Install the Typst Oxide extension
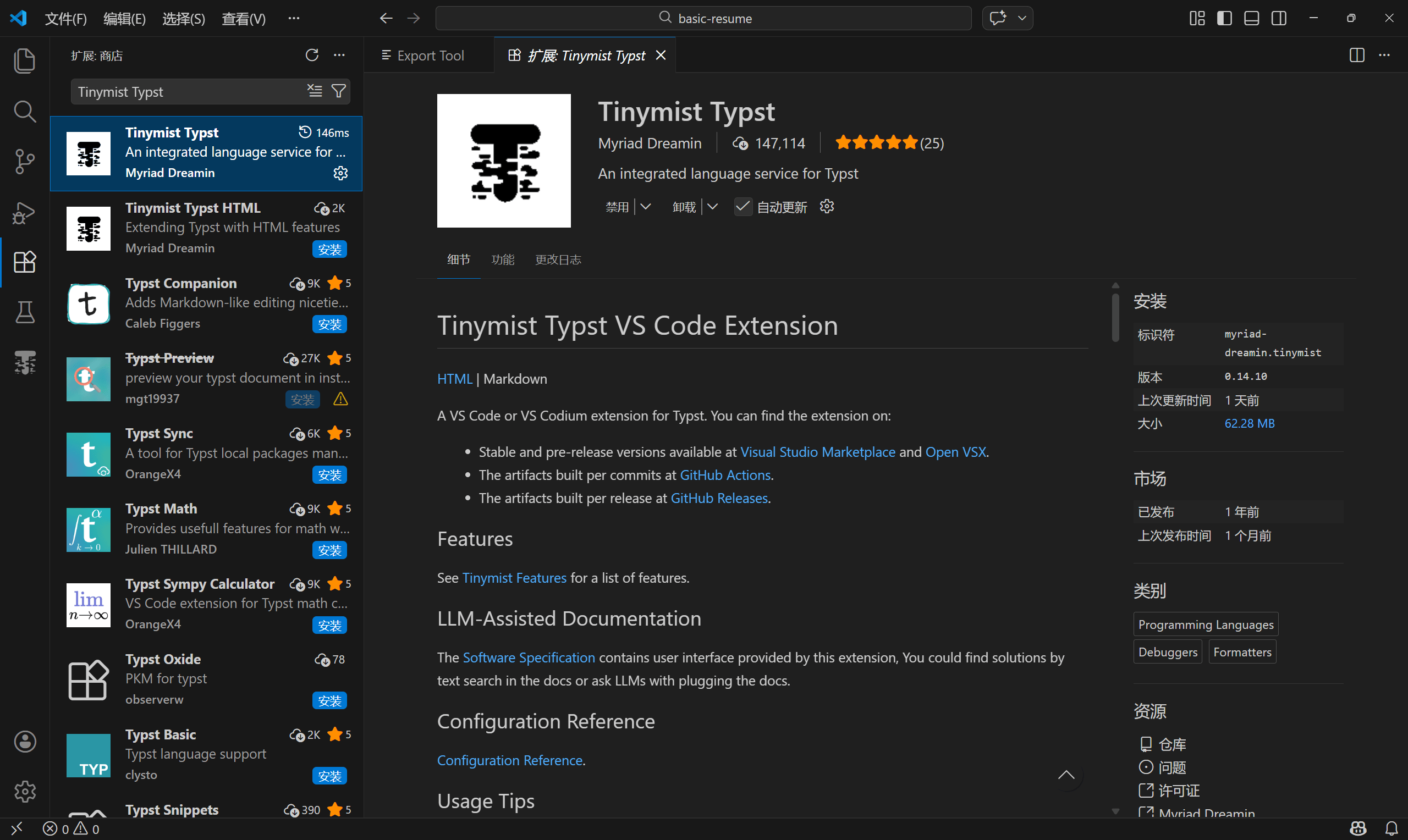This screenshot has height=840, width=1408. click(x=329, y=701)
